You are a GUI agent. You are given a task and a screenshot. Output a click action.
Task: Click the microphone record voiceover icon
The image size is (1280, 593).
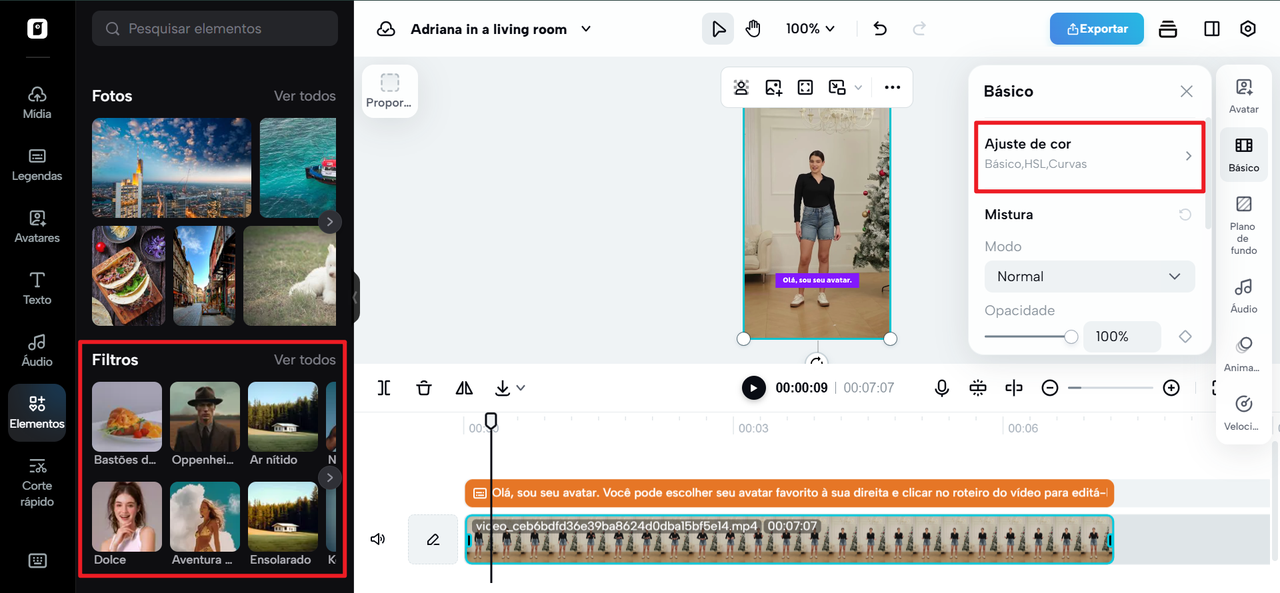[x=942, y=388]
